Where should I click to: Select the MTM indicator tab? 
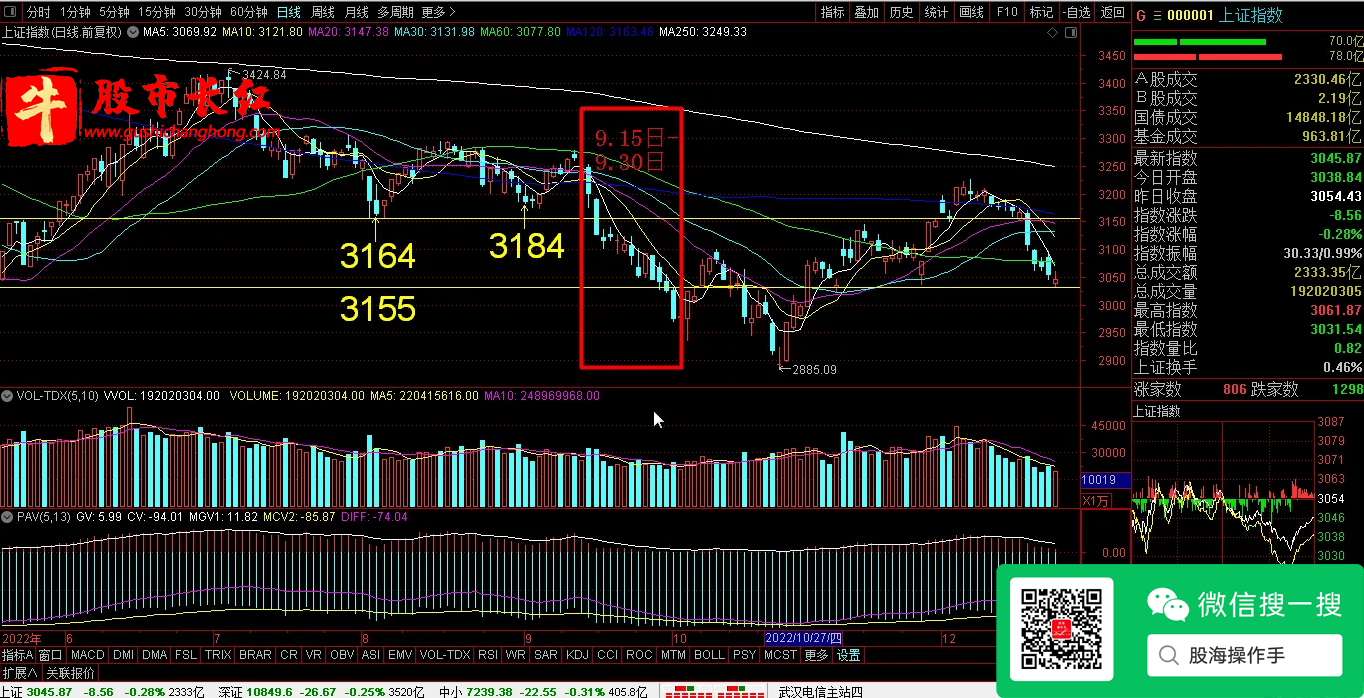click(674, 655)
